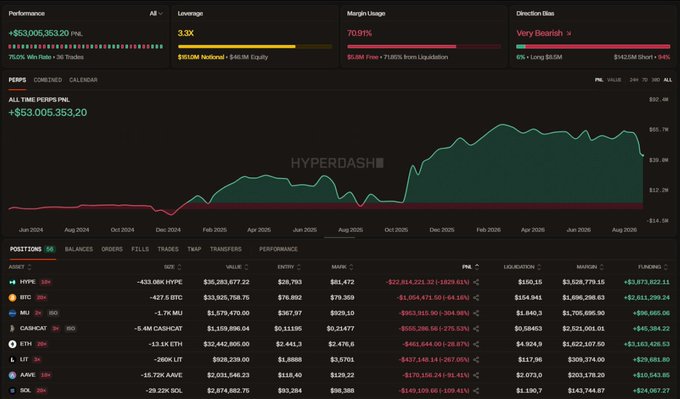This screenshot has width=680, height=399.
Task: Click the BTC 20x leverage badge
Action: pyautogui.click(x=42, y=298)
